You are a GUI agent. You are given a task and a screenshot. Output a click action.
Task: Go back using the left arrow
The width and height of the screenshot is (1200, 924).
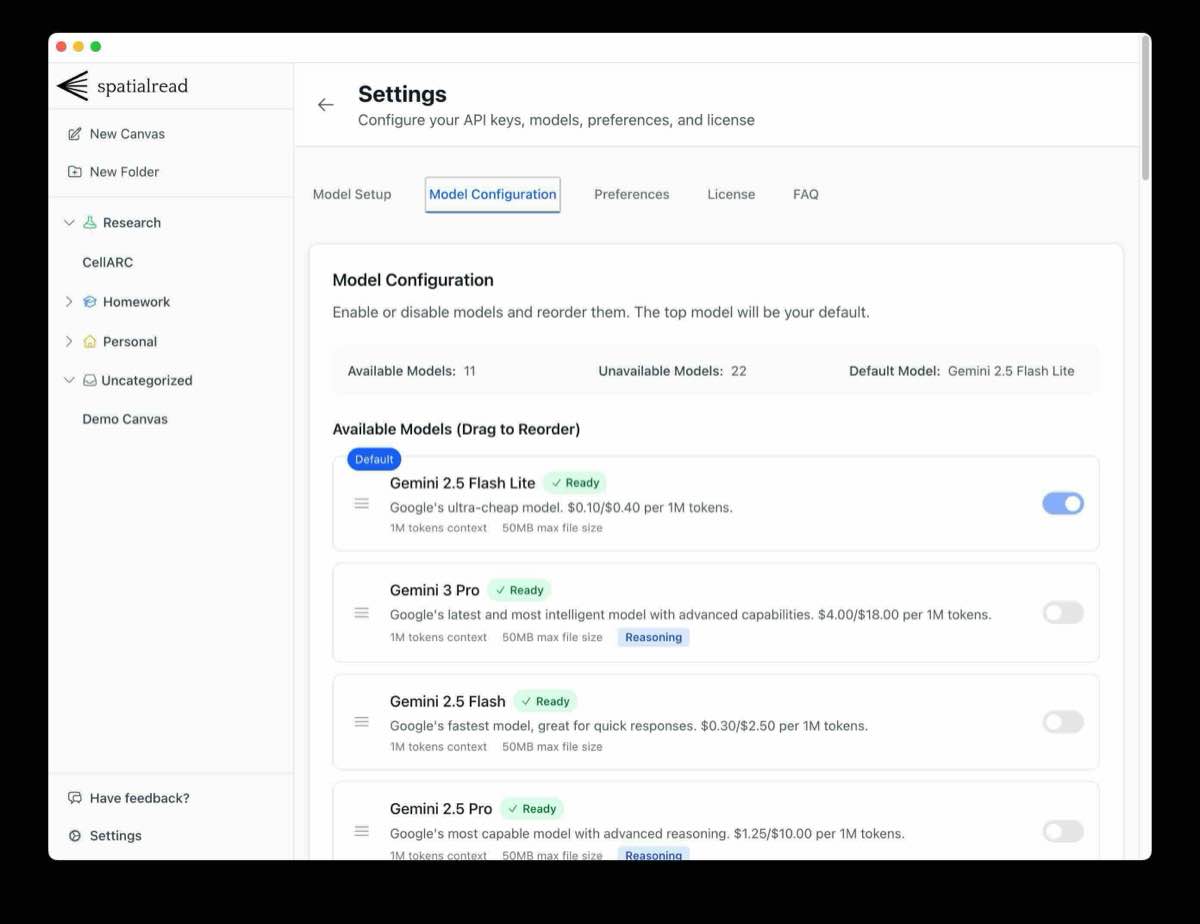[325, 105]
